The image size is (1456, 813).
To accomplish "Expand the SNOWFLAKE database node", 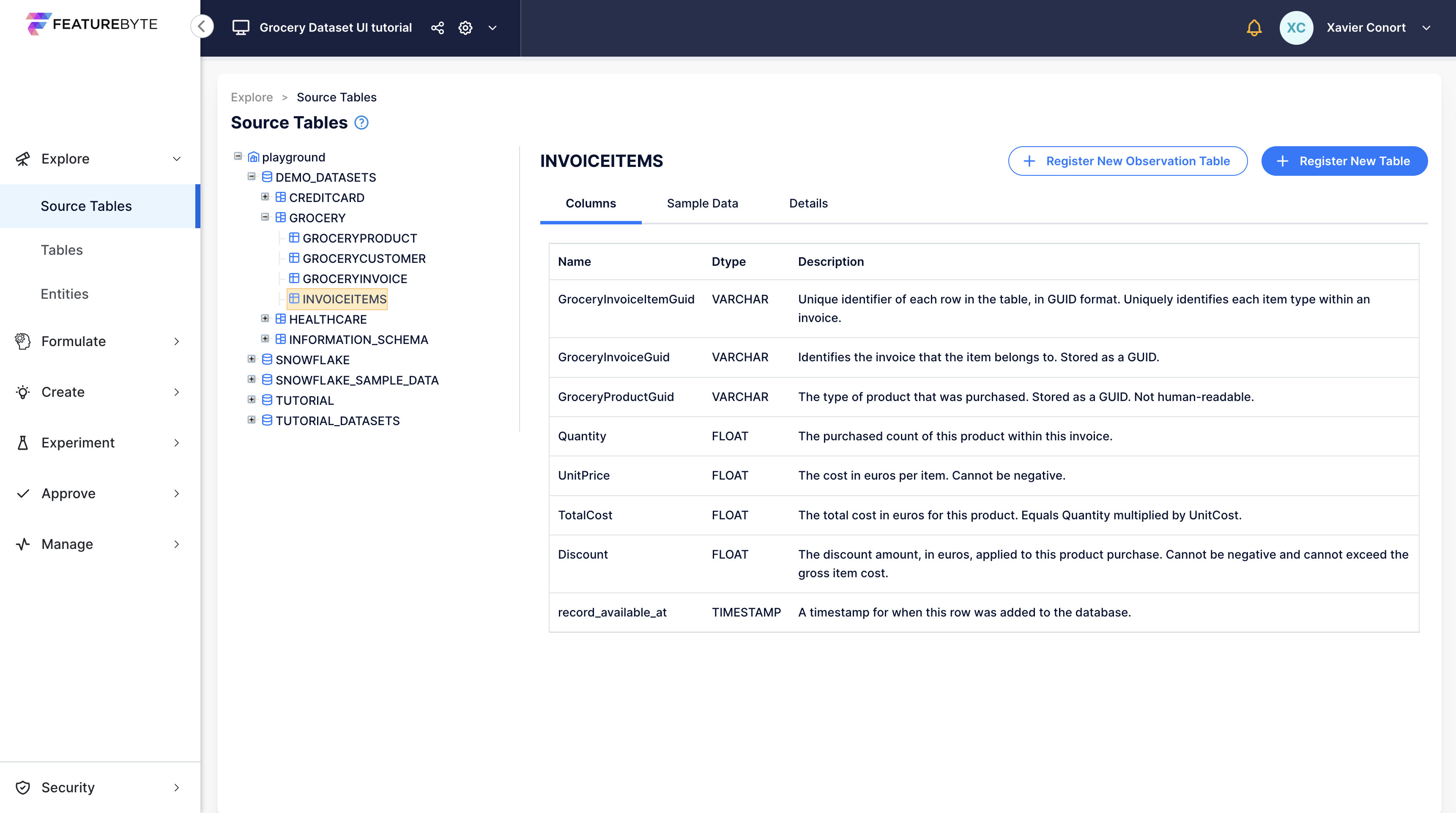I will (x=252, y=359).
